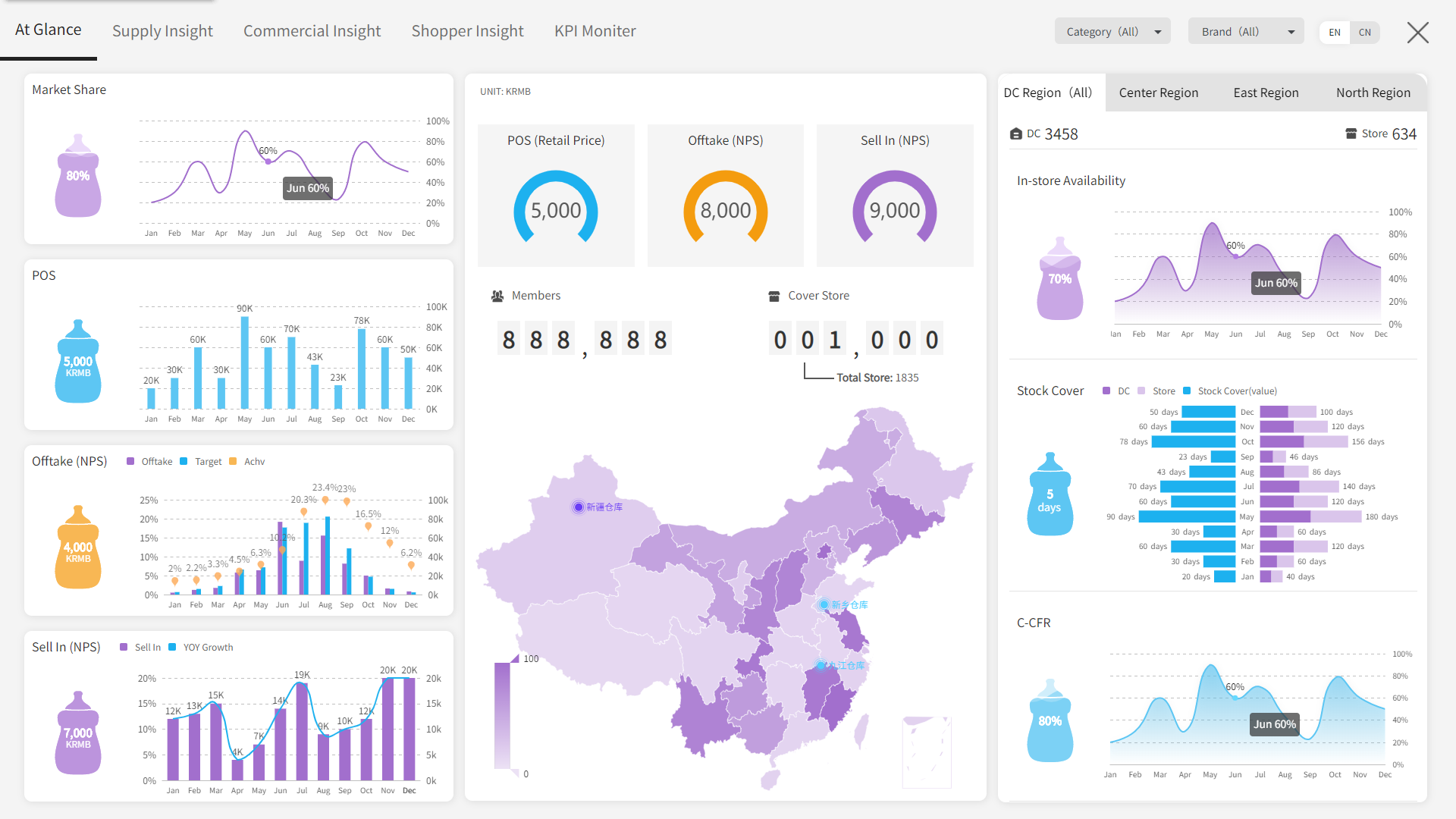Click the orange Offtake bottle icon, 4,000 KRMB
Image resolution: width=1456 pixels, height=819 pixels.
[78, 548]
